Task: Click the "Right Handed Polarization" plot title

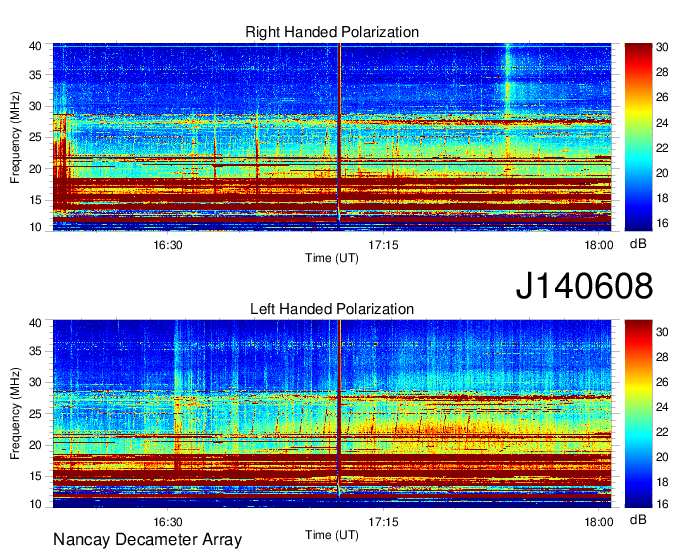Action: [x=332, y=33]
